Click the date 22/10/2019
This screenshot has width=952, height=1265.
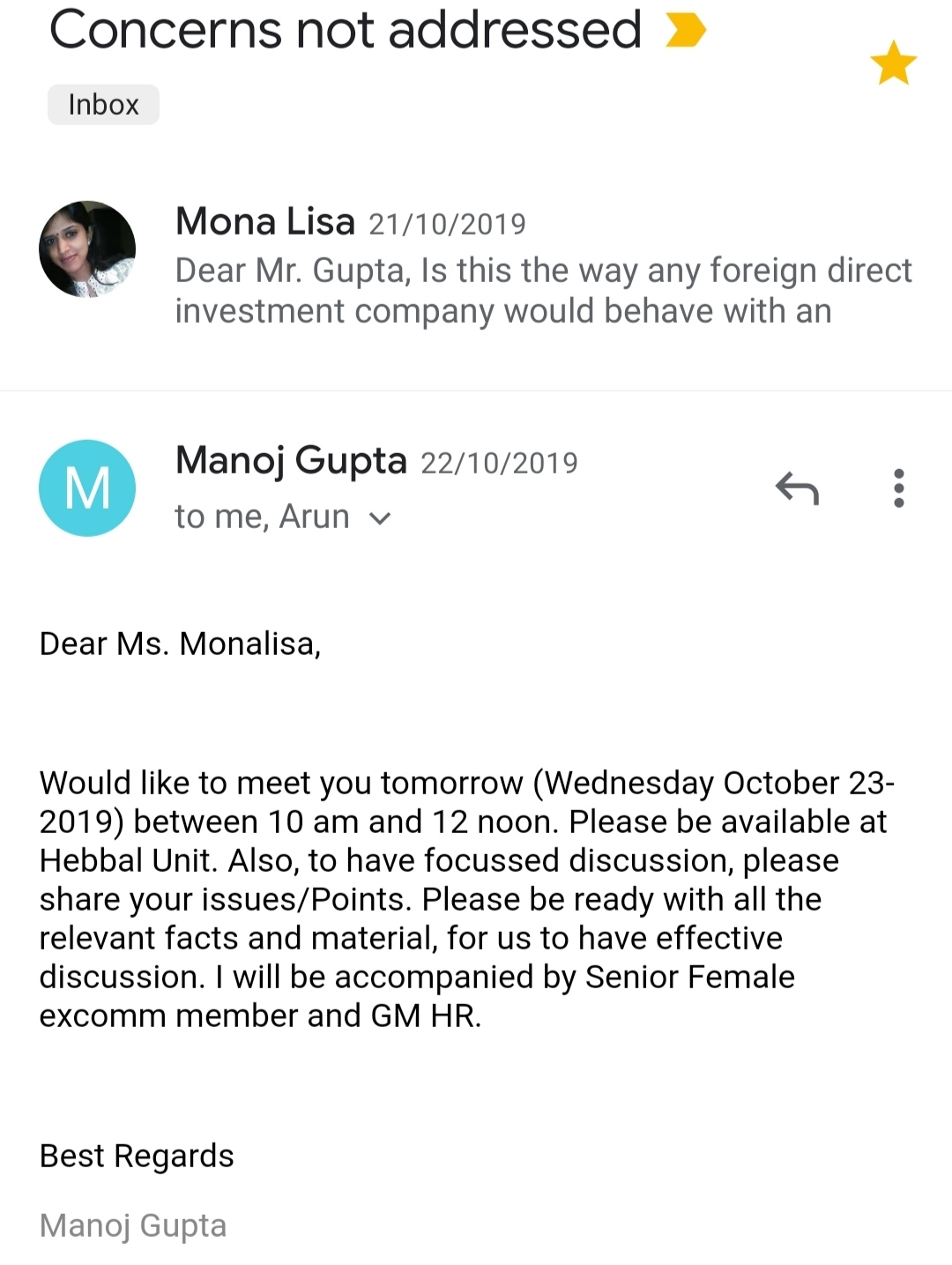coord(499,463)
